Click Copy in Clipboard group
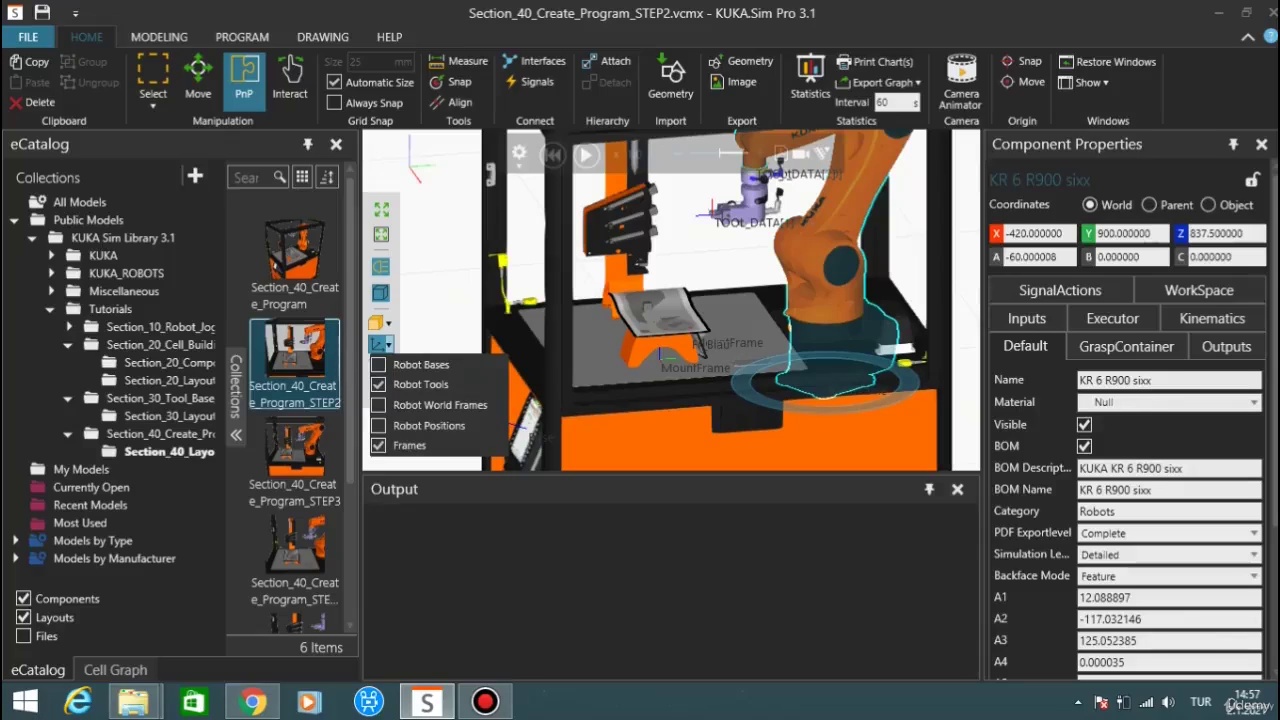This screenshot has width=1280, height=720. pos(29,62)
